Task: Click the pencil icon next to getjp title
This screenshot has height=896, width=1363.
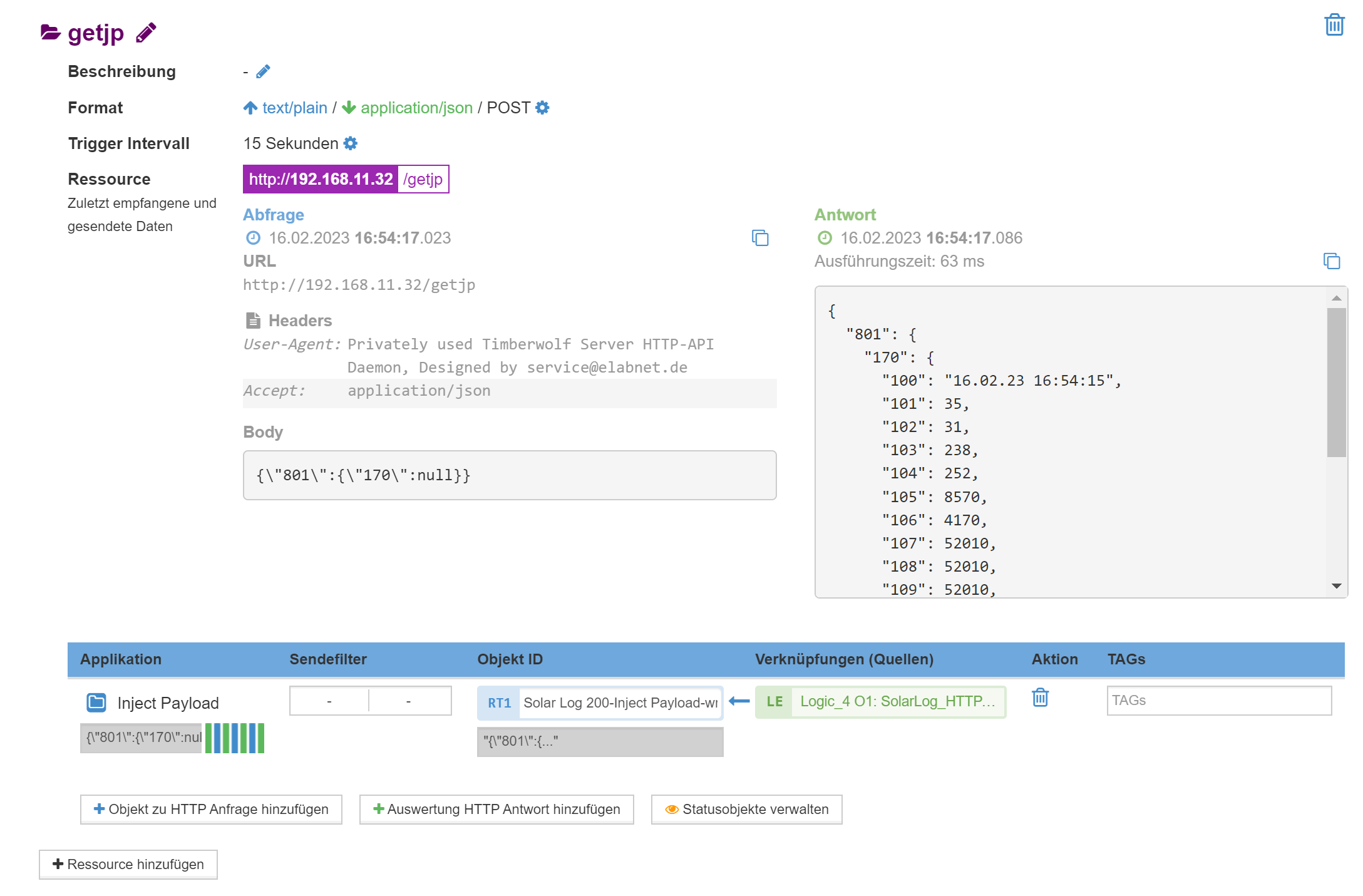Action: coord(146,33)
